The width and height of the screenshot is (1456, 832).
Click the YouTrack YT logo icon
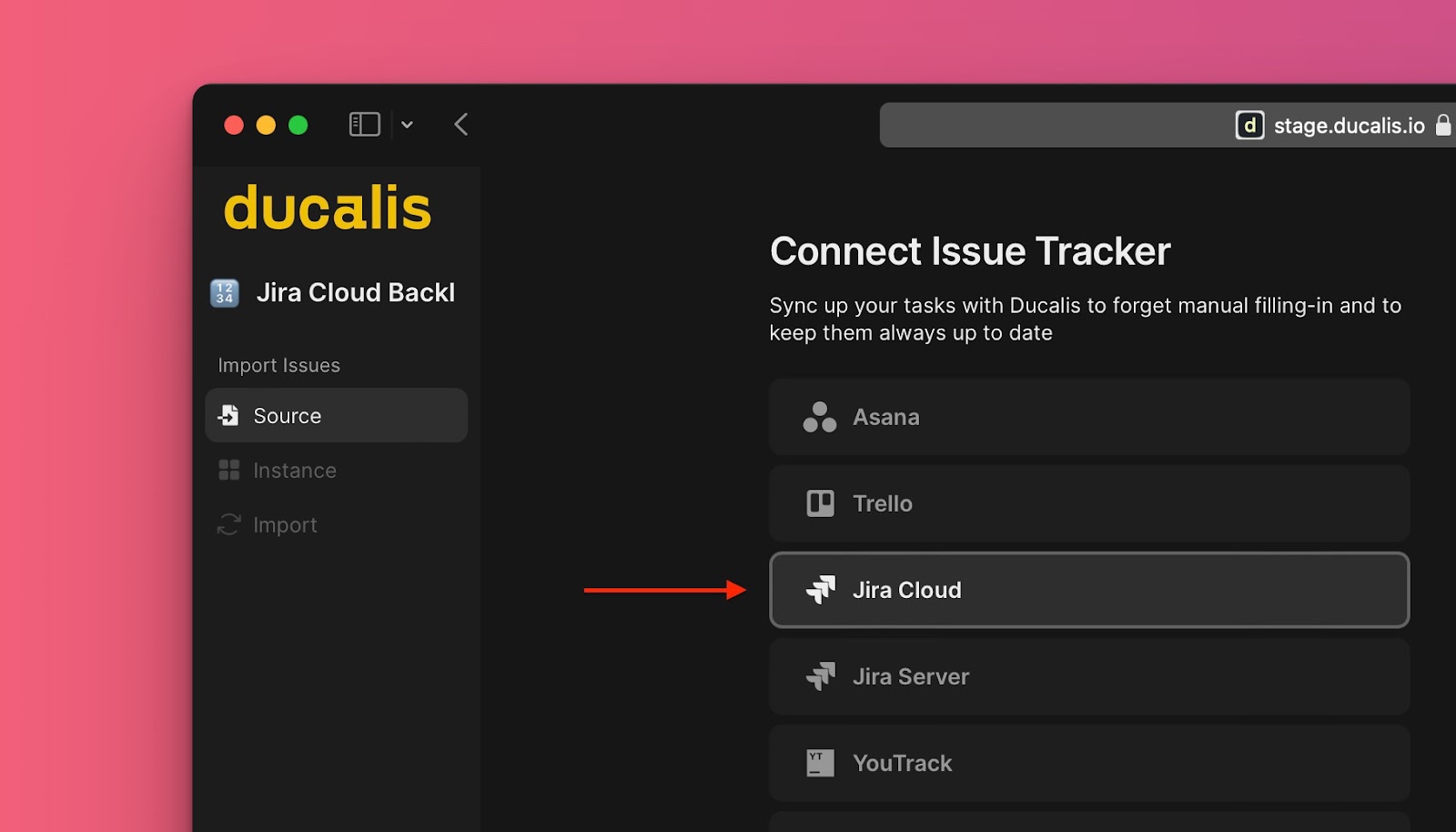820,763
